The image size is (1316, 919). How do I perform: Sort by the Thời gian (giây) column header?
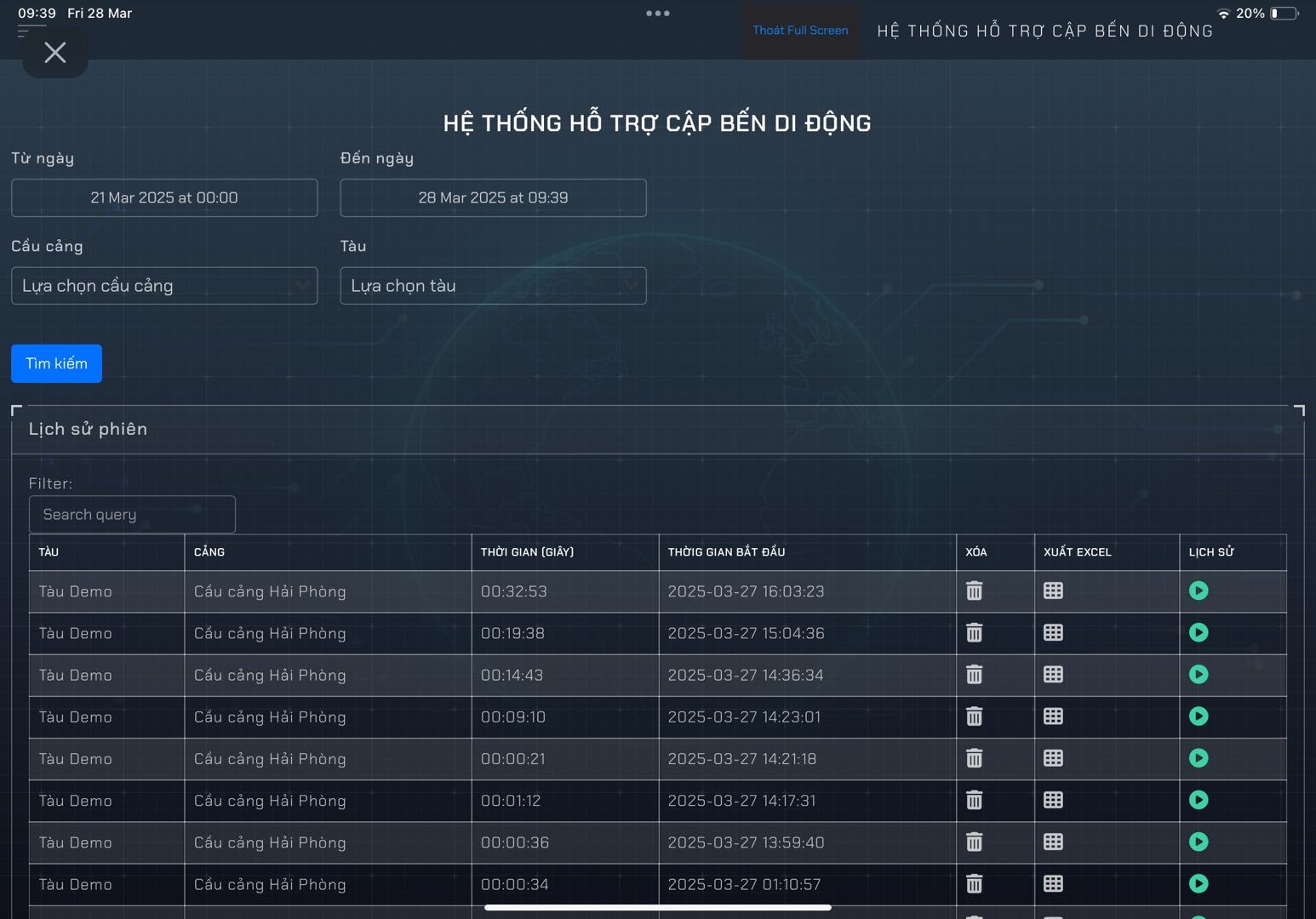(x=527, y=552)
